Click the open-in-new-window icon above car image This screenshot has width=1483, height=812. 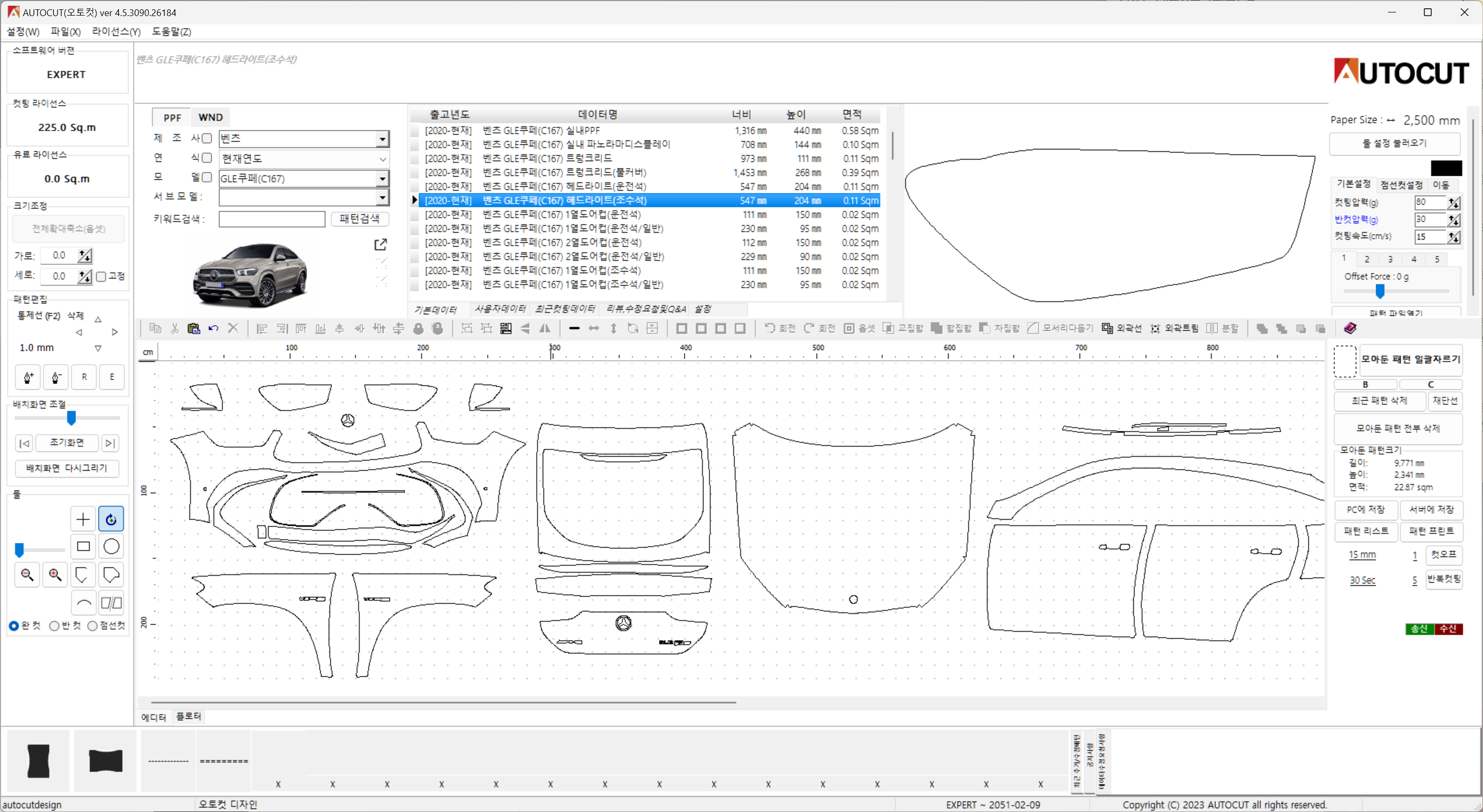(x=381, y=245)
